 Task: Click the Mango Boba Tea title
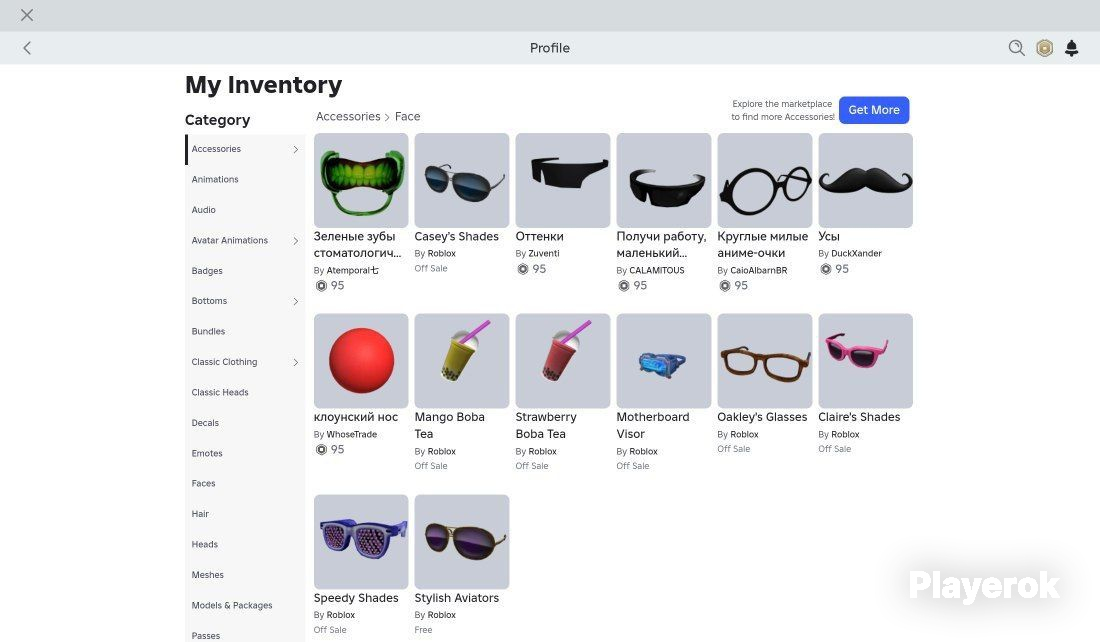coord(450,425)
